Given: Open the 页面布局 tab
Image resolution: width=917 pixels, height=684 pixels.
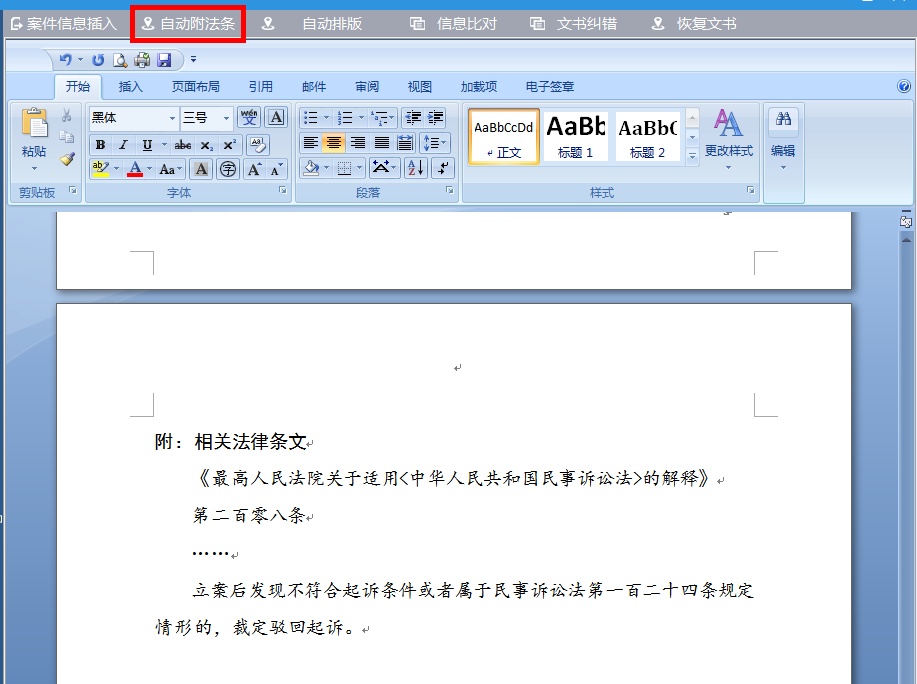Looking at the screenshot, I should [x=195, y=87].
